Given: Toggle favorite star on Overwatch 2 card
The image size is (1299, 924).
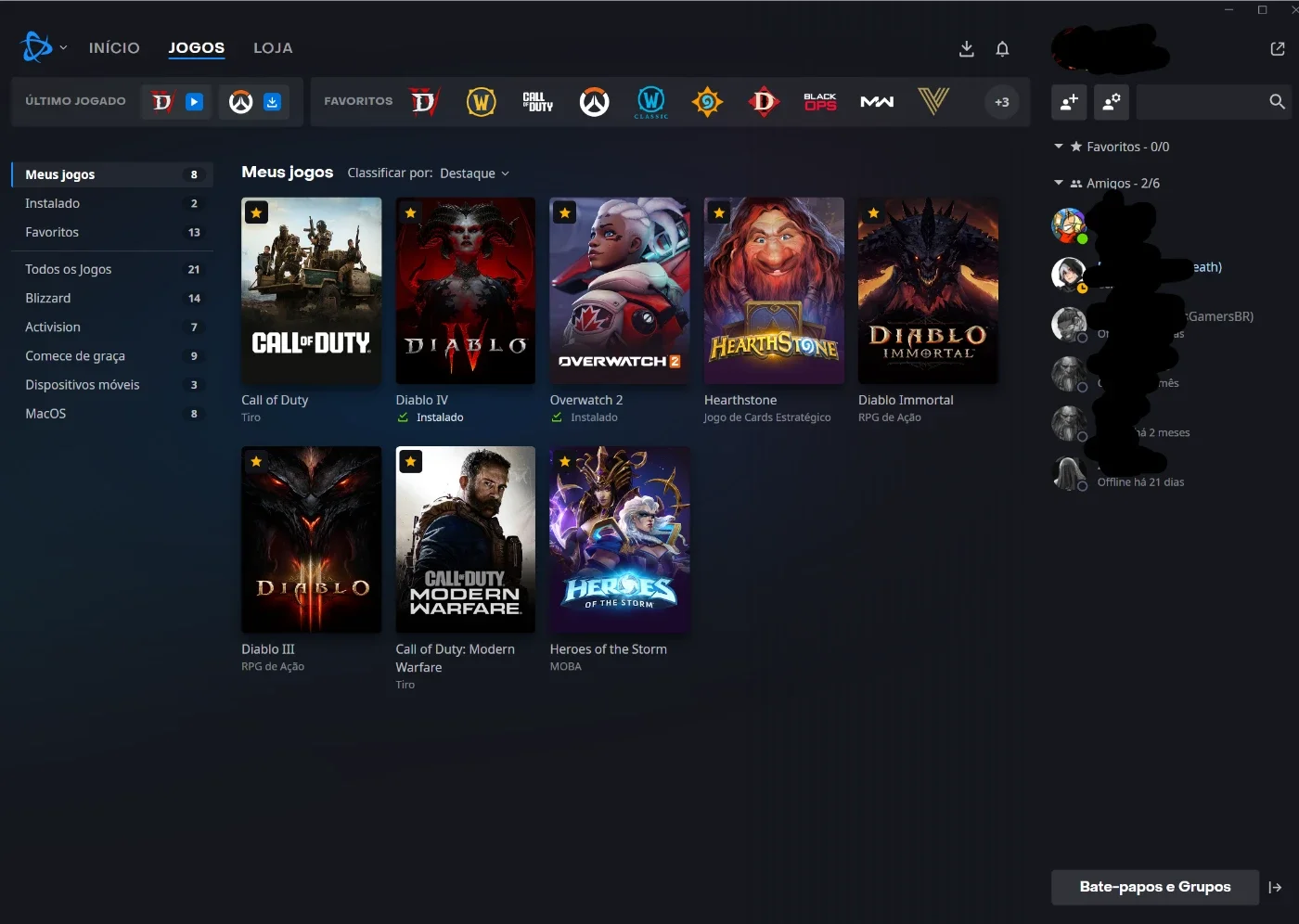Looking at the screenshot, I should pyautogui.click(x=564, y=212).
